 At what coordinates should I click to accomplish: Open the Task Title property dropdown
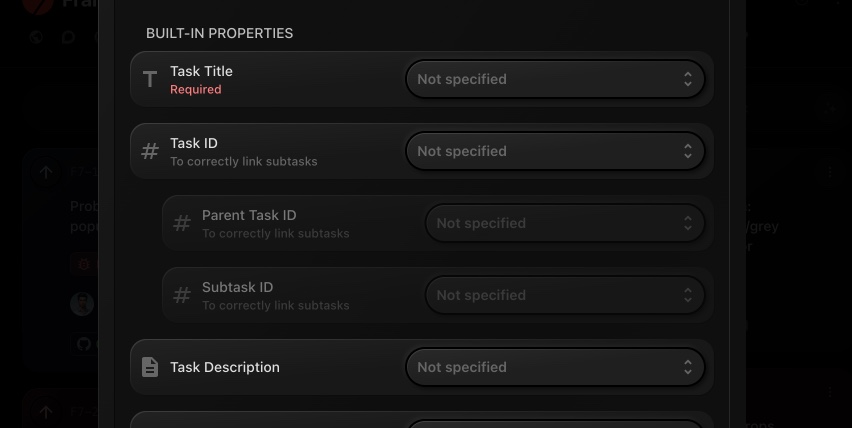(554, 79)
